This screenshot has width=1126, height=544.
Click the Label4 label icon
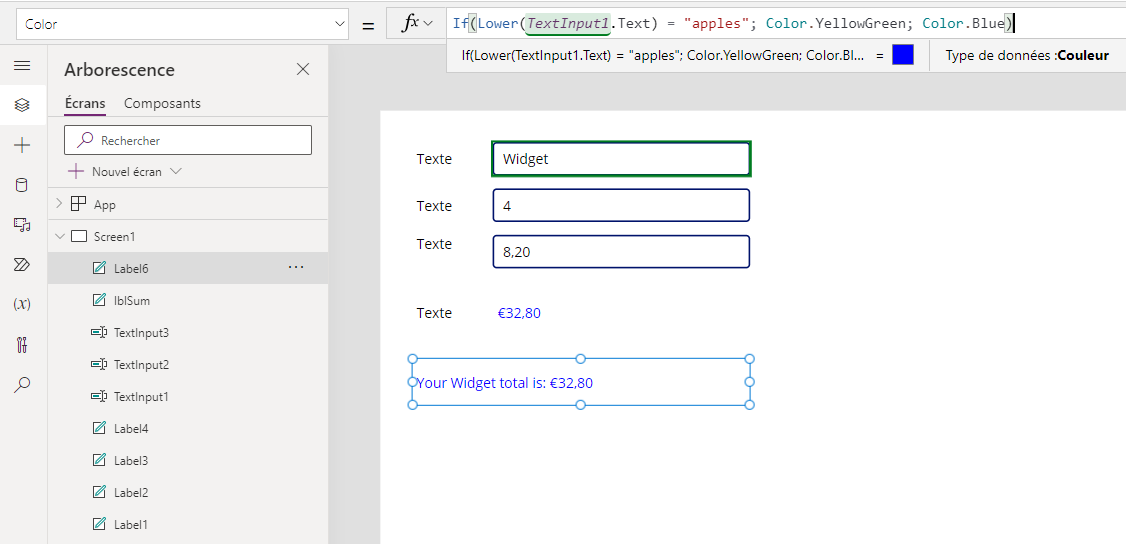(99, 428)
